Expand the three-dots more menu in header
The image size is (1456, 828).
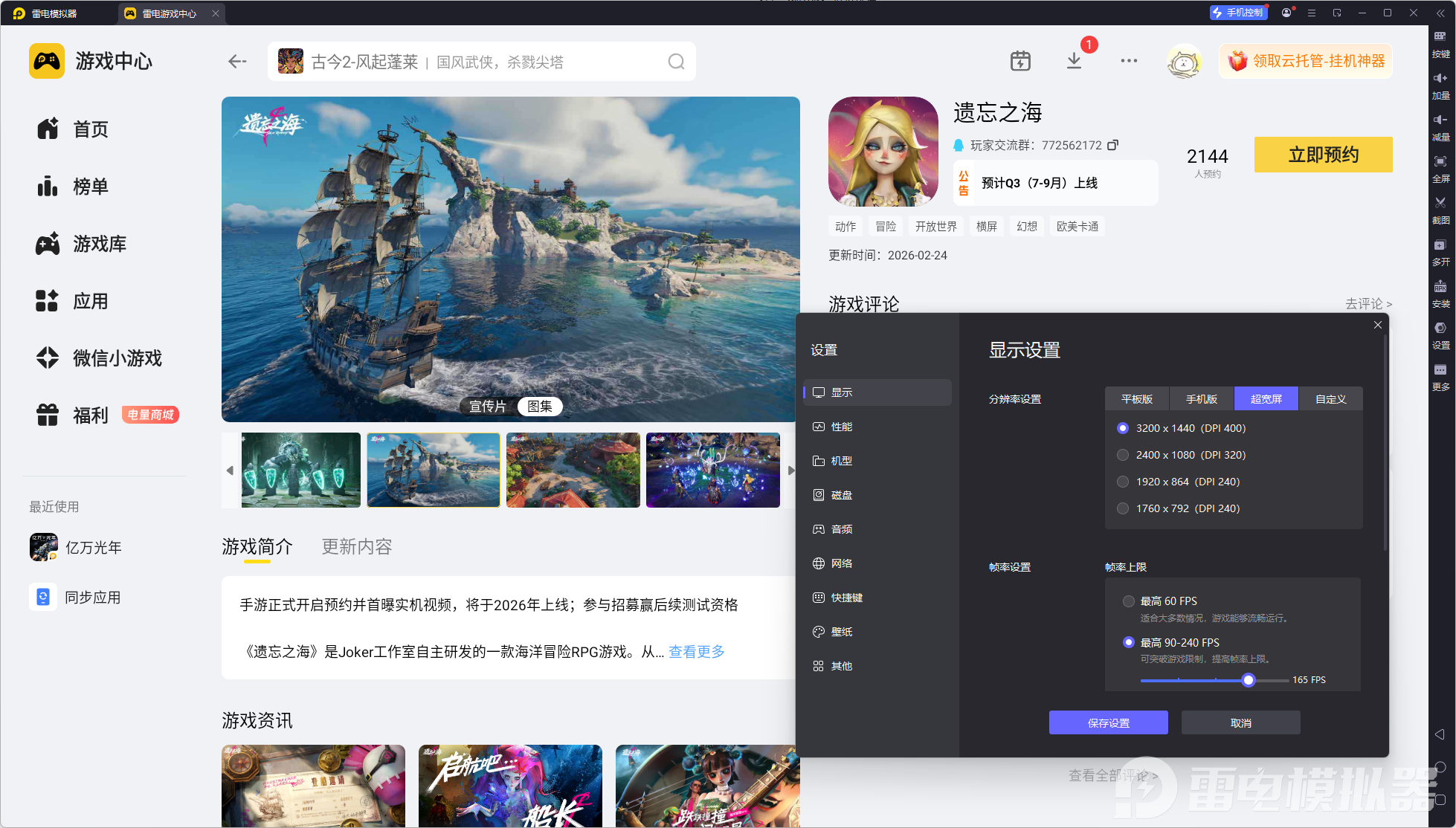pyautogui.click(x=1128, y=61)
